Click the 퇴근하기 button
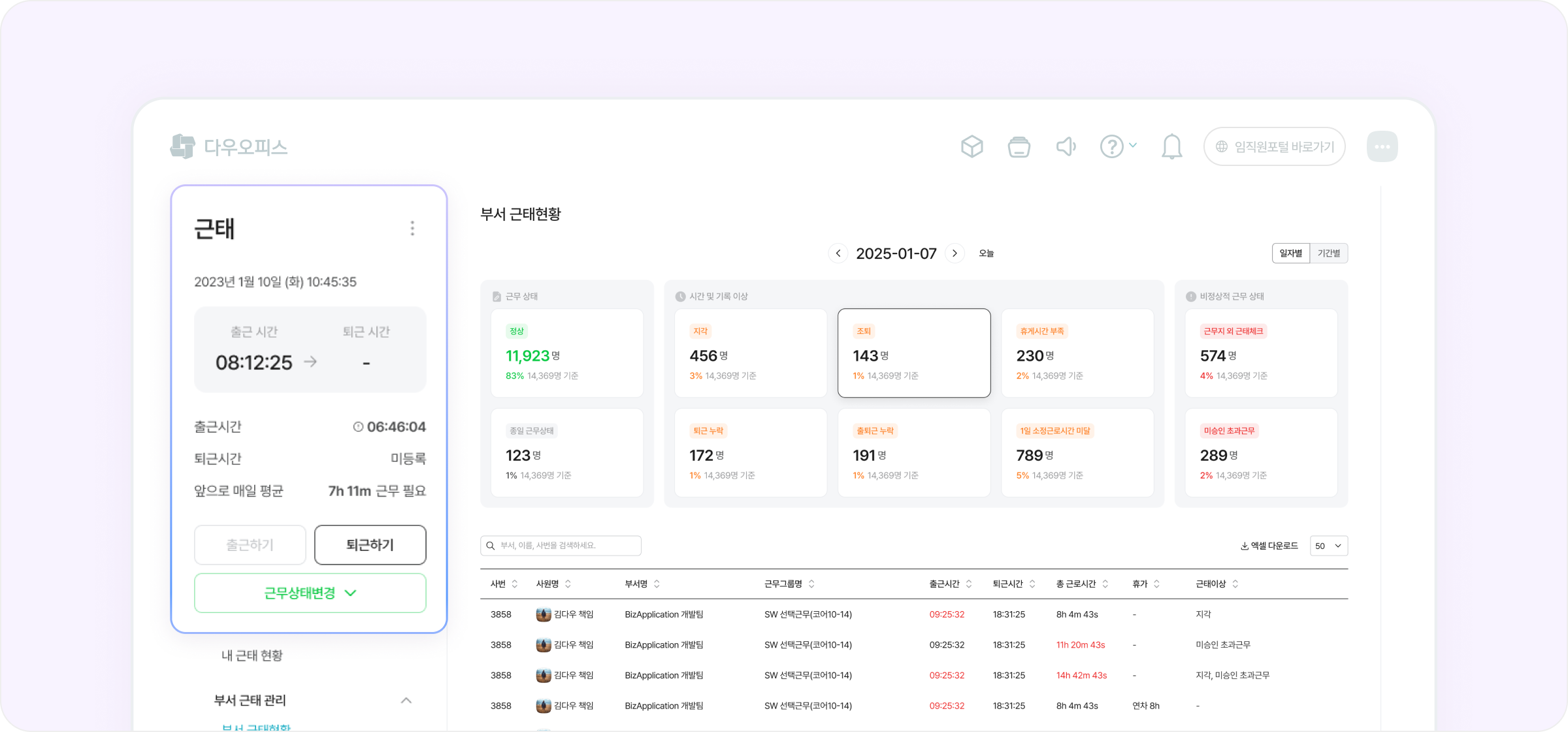The image size is (1568, 732). [x=370, y=544]
